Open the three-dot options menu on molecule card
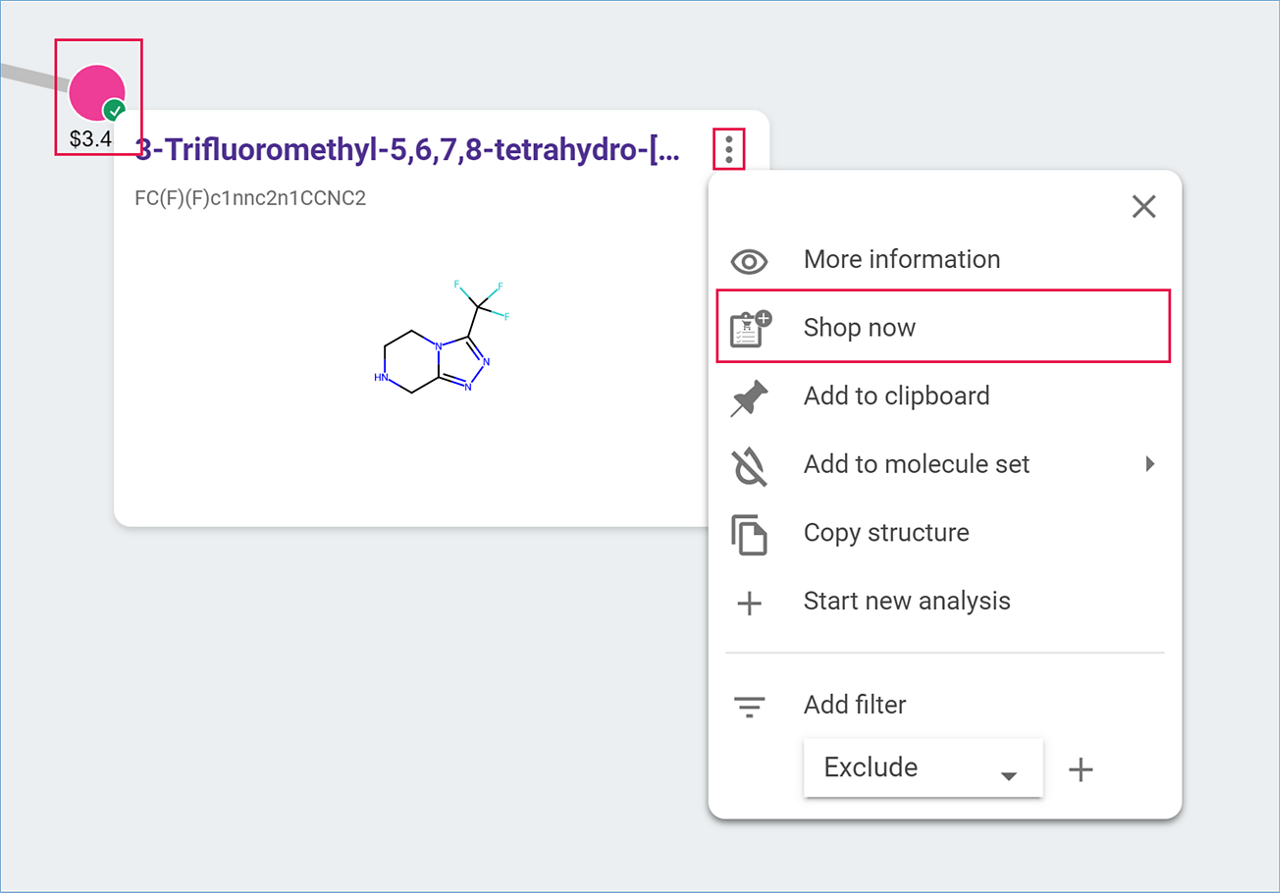 tap(729, 149)
